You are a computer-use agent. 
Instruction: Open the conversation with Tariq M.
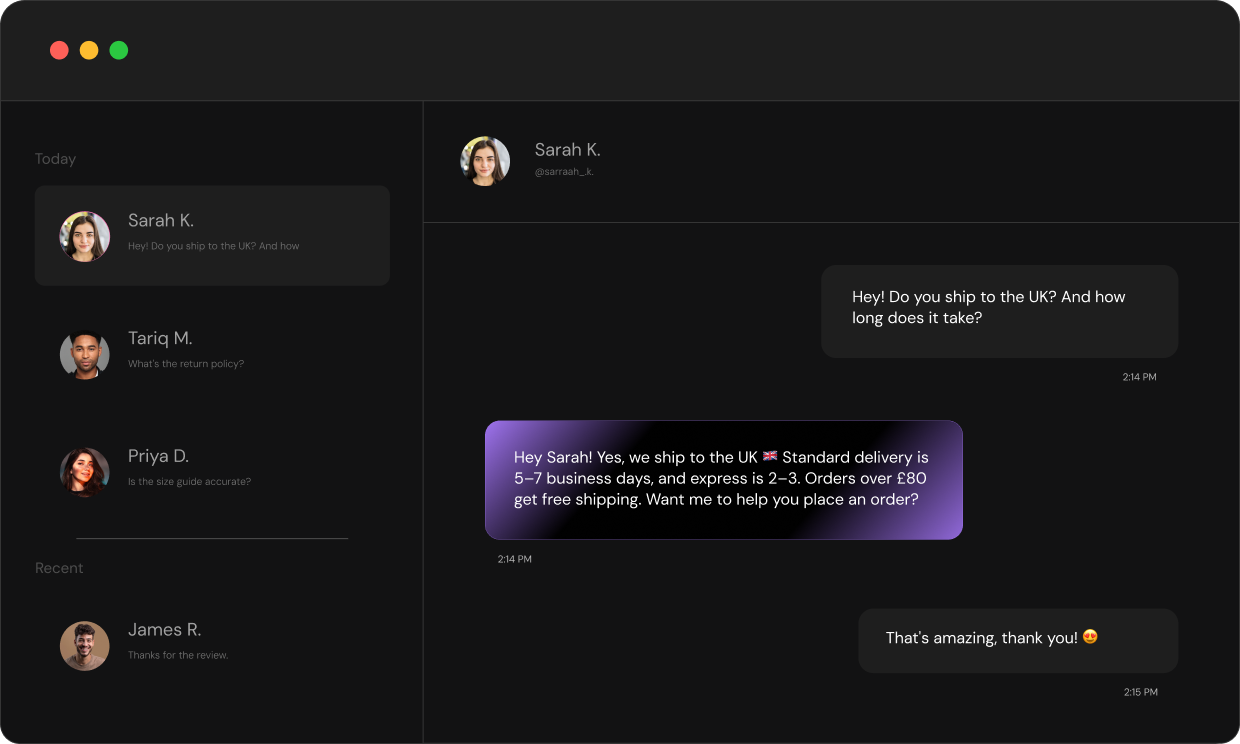[x=212, y=350]
